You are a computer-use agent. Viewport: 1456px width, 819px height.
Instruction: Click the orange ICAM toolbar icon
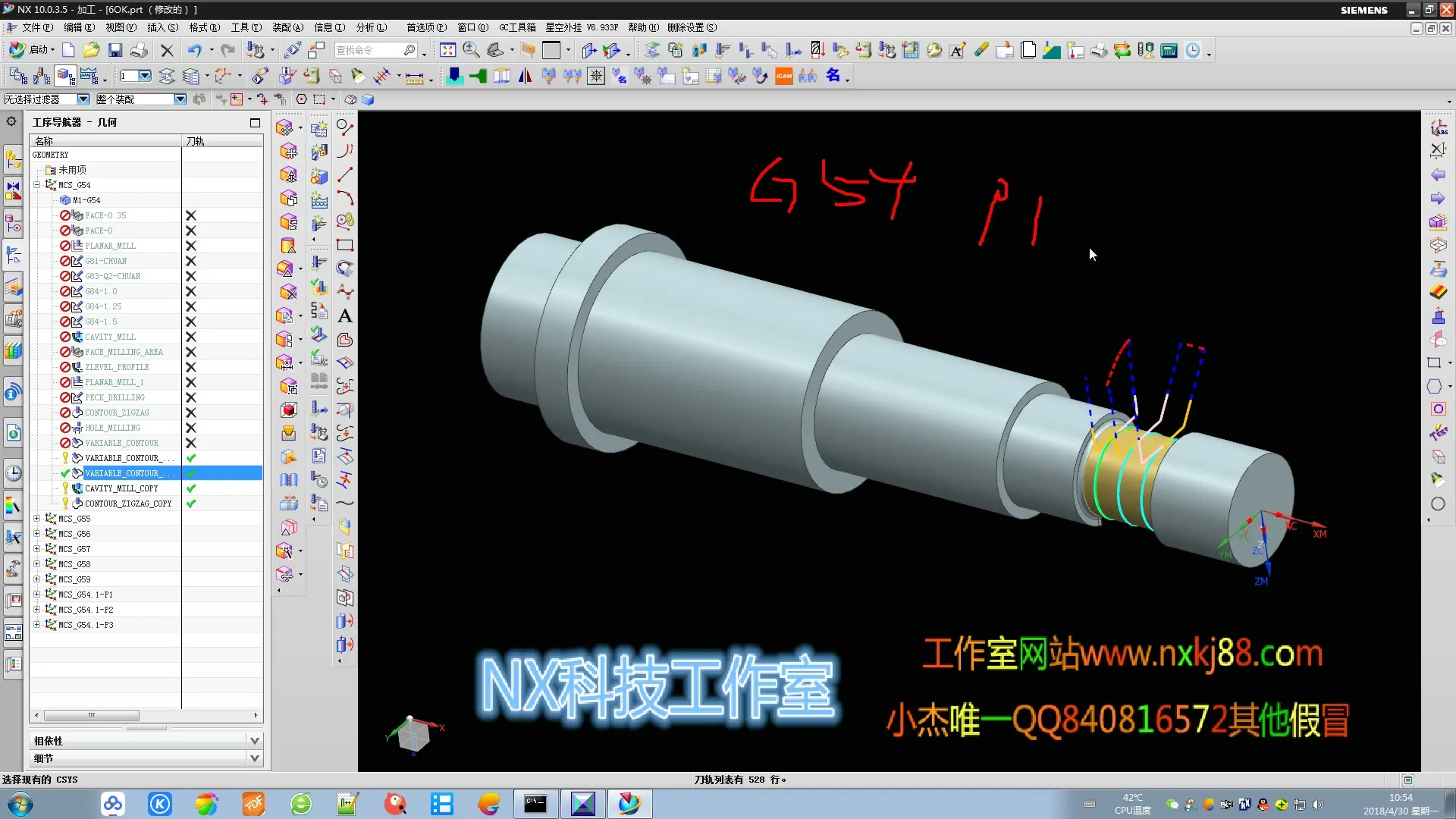point(783,76)
